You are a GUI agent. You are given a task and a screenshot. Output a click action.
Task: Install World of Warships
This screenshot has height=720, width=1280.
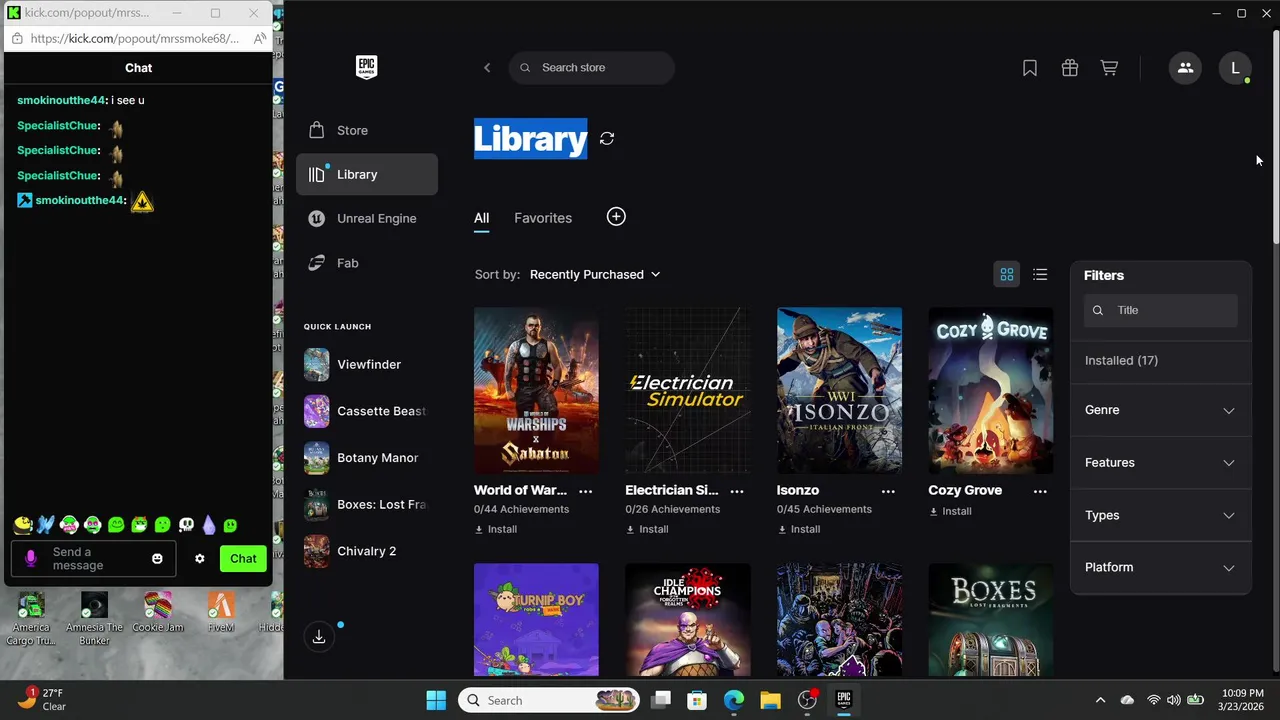coord(496,529)
